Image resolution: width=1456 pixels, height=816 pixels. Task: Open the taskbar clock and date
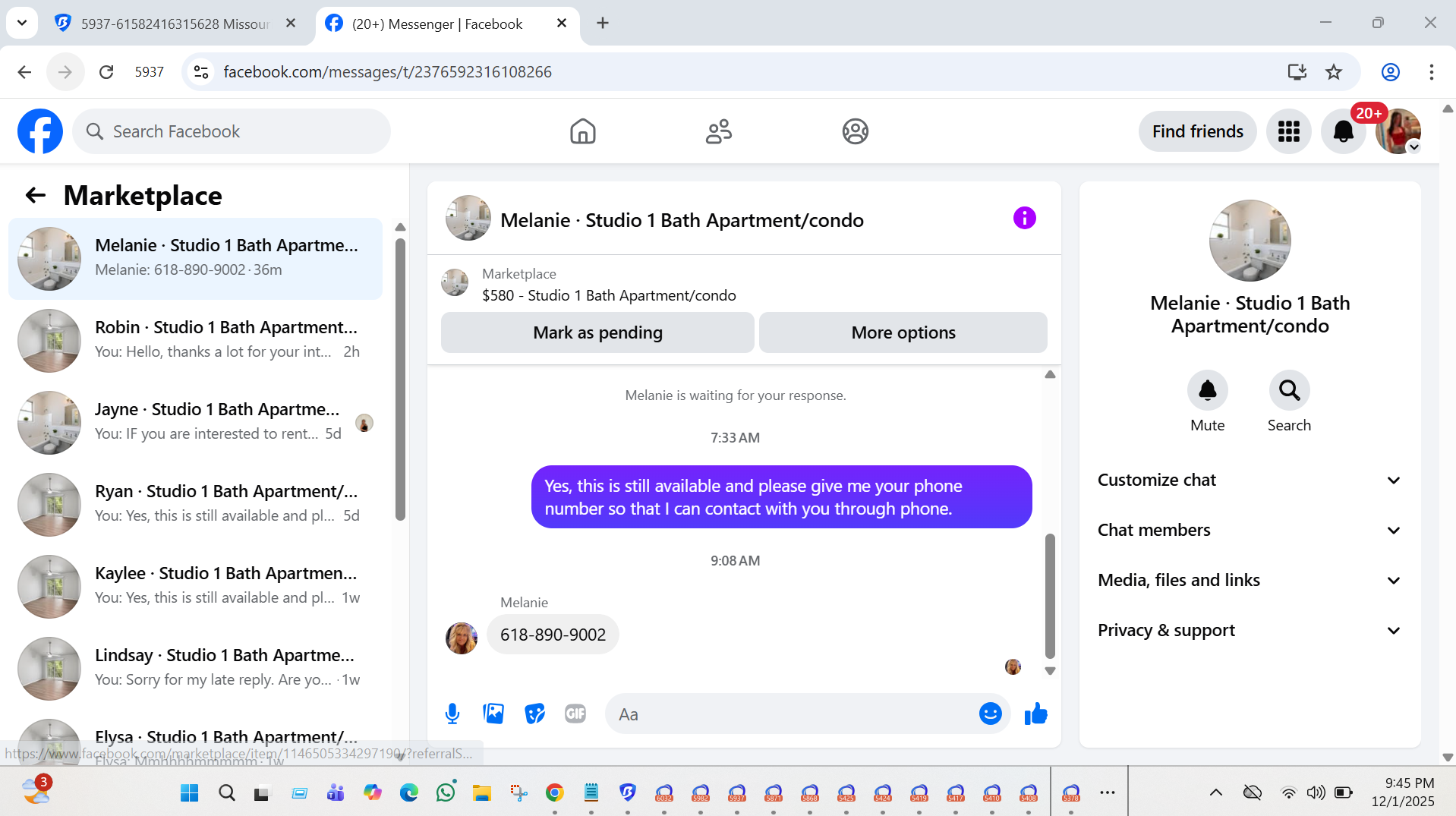1402,792
